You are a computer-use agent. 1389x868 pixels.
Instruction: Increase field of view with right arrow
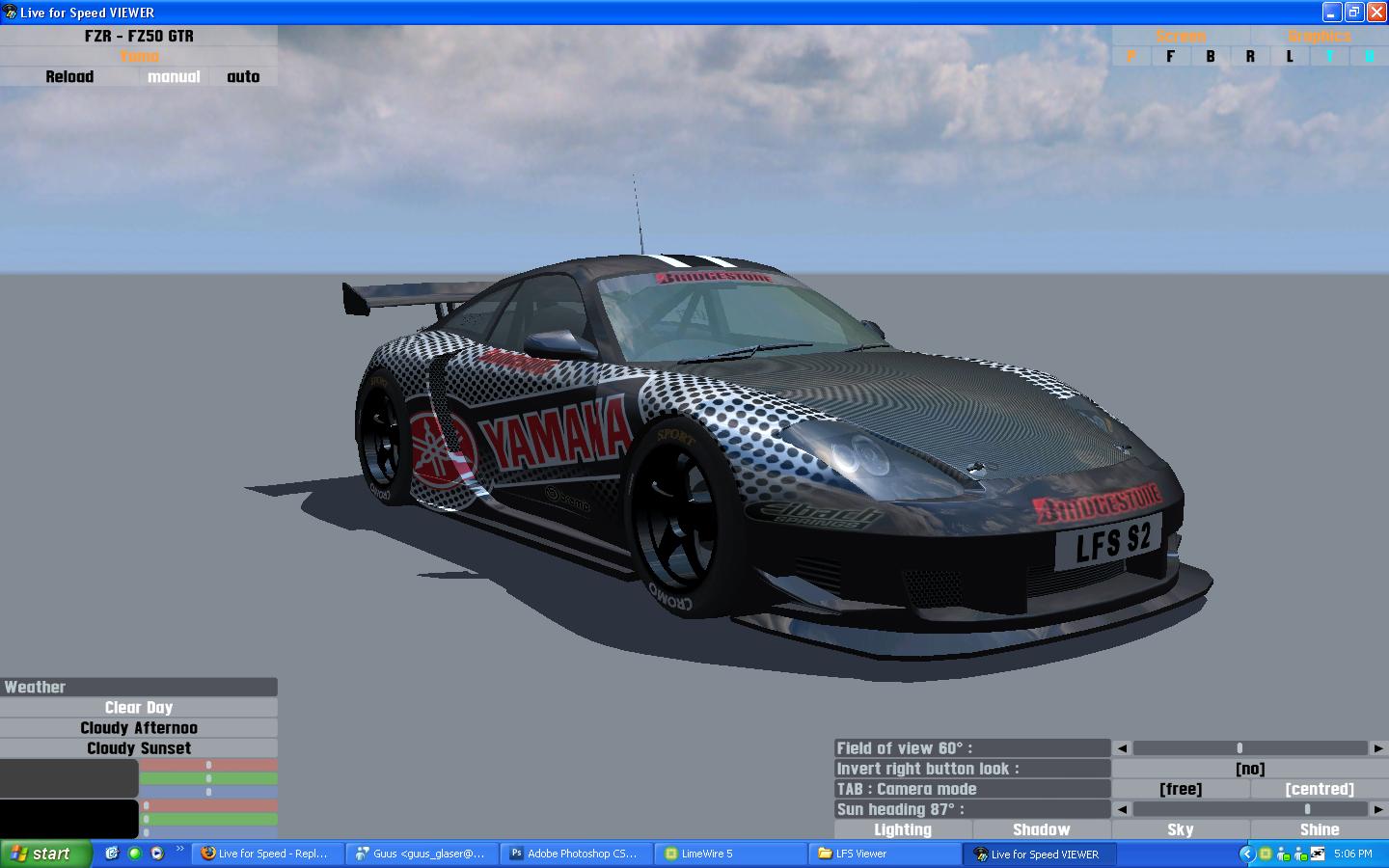pyautogui.click(x=1378, y=747)
